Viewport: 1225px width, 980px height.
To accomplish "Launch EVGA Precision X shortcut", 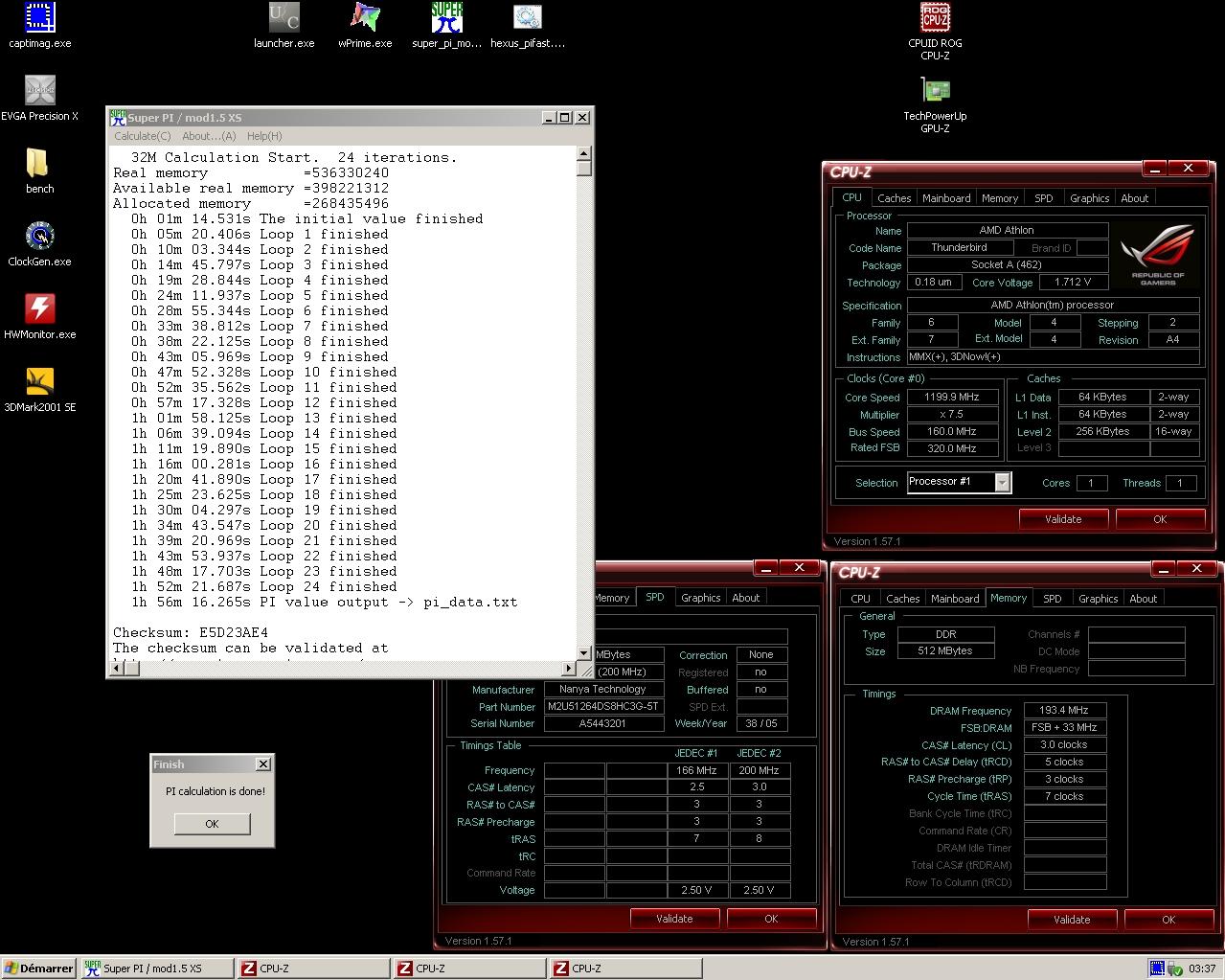I will [x=39, y=98].
